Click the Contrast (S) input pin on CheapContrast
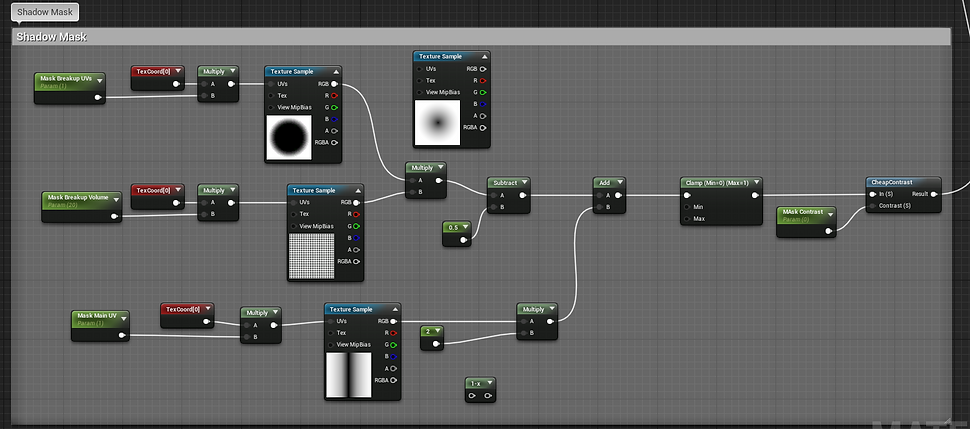 (x=873, y=206)
